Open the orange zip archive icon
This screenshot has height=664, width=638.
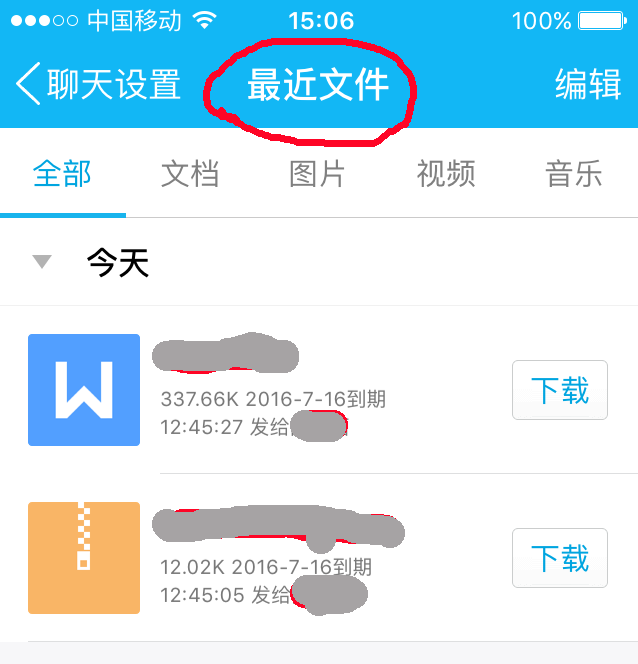click(84, 558)
